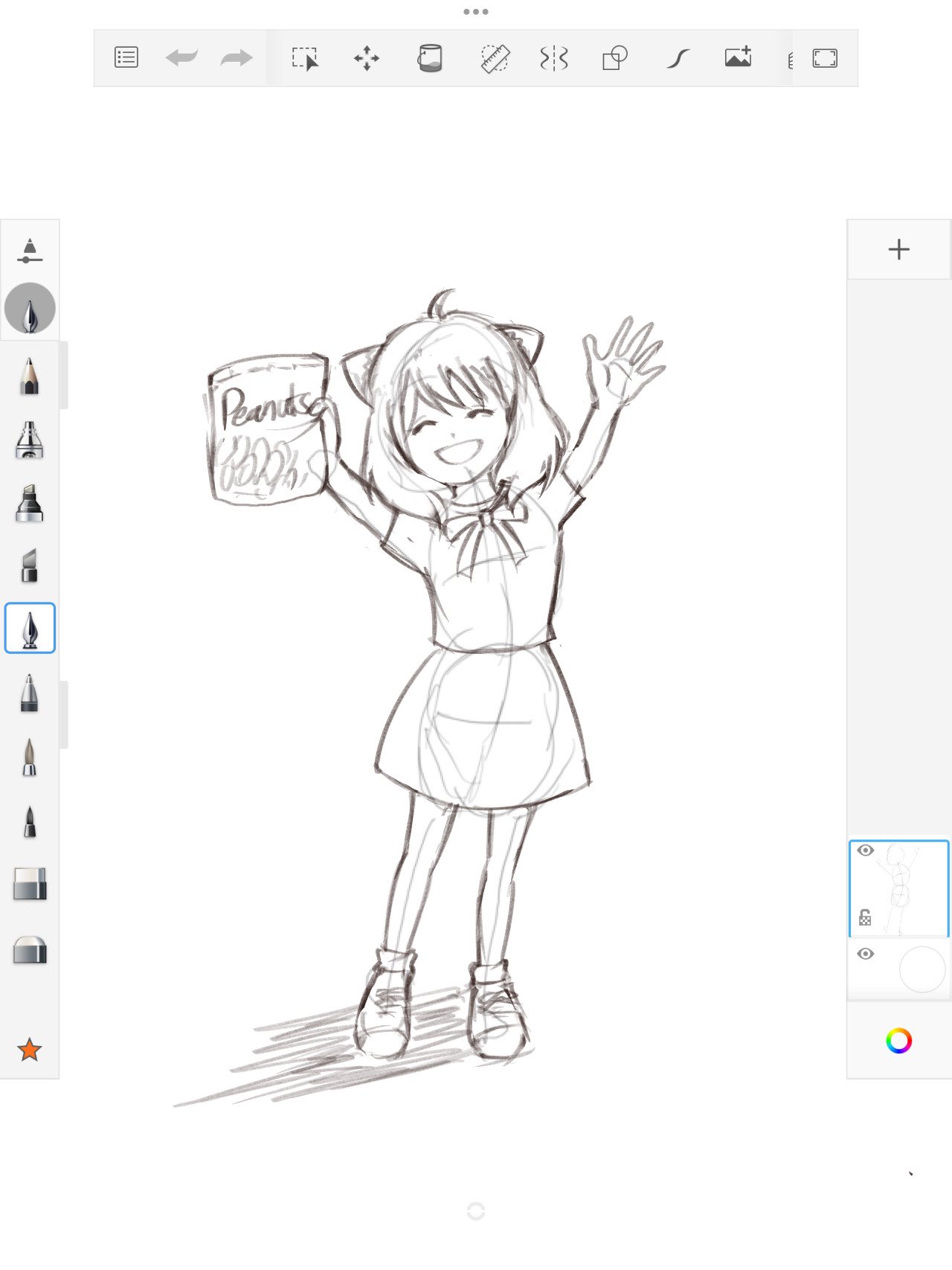
Task: Select the Airbrush tool
Action: point(30,439)
